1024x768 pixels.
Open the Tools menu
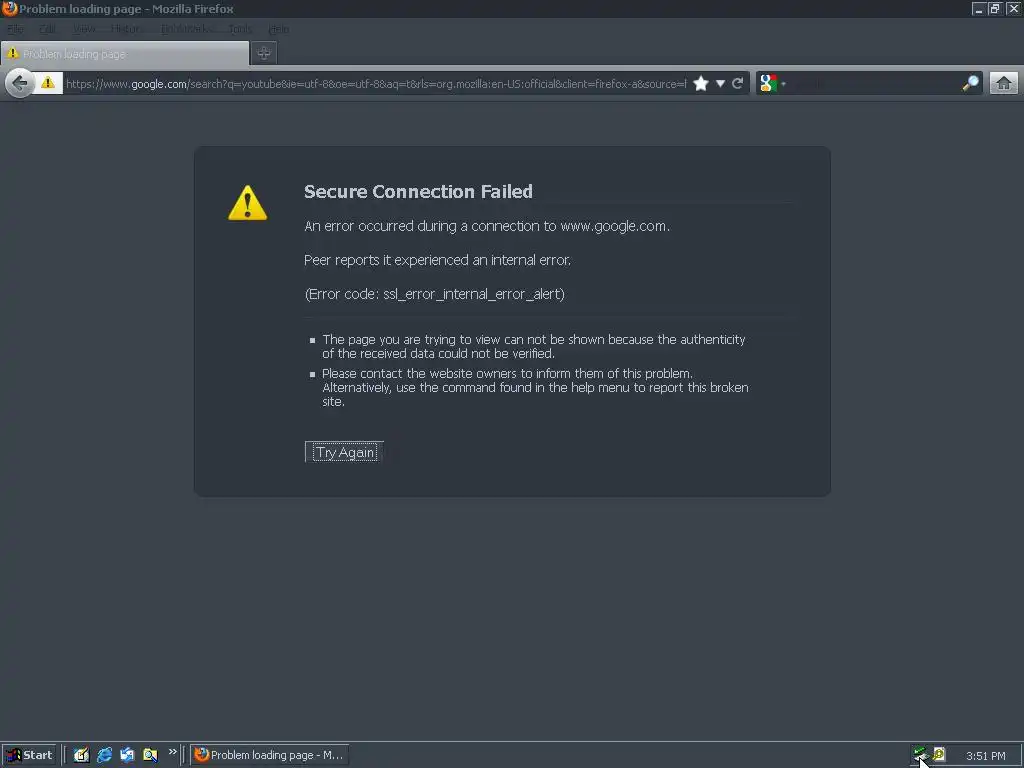(x=240, y=29)
